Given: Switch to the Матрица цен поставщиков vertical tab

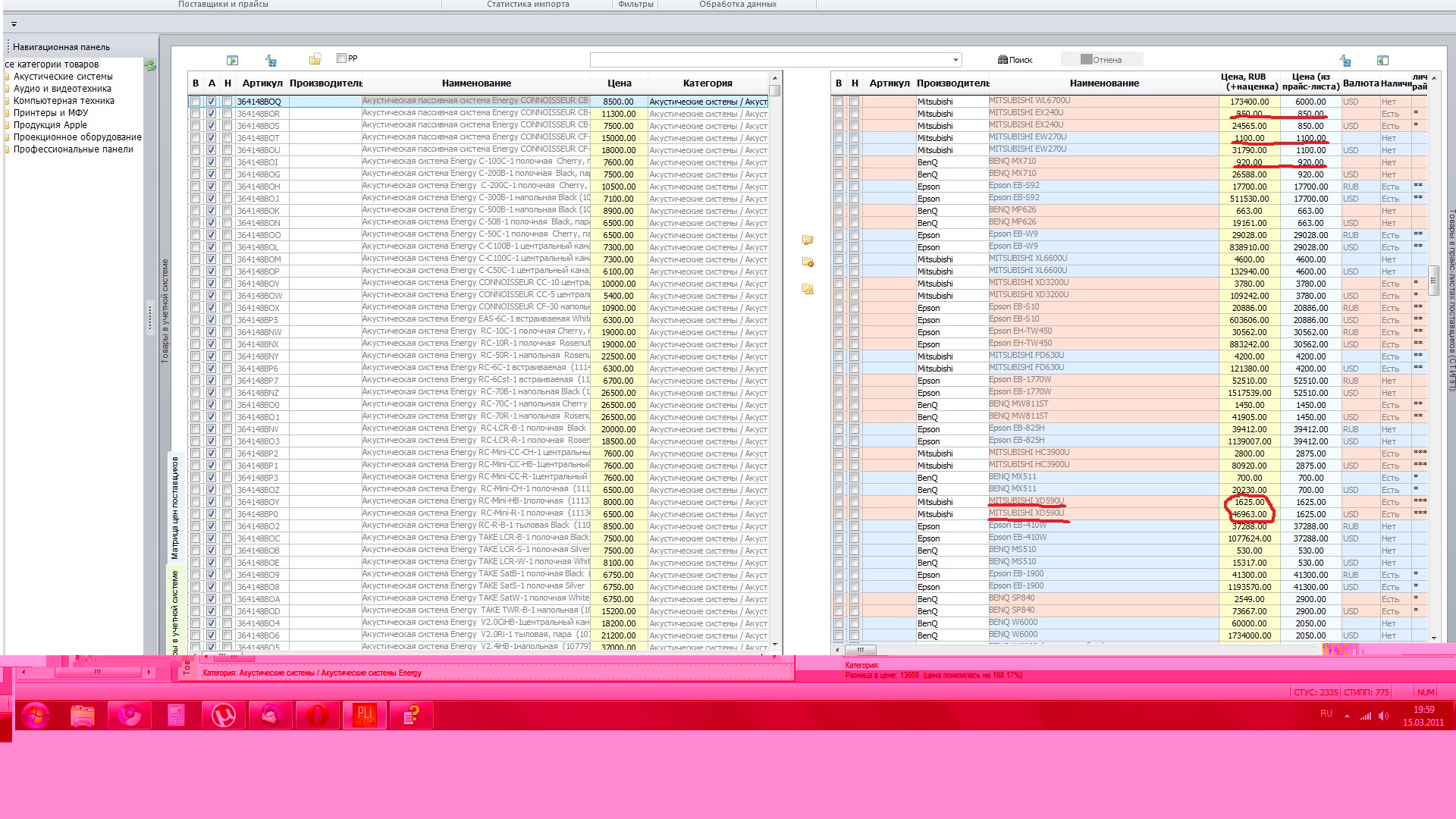Looking at the screenshot, I should click(175, 507).
